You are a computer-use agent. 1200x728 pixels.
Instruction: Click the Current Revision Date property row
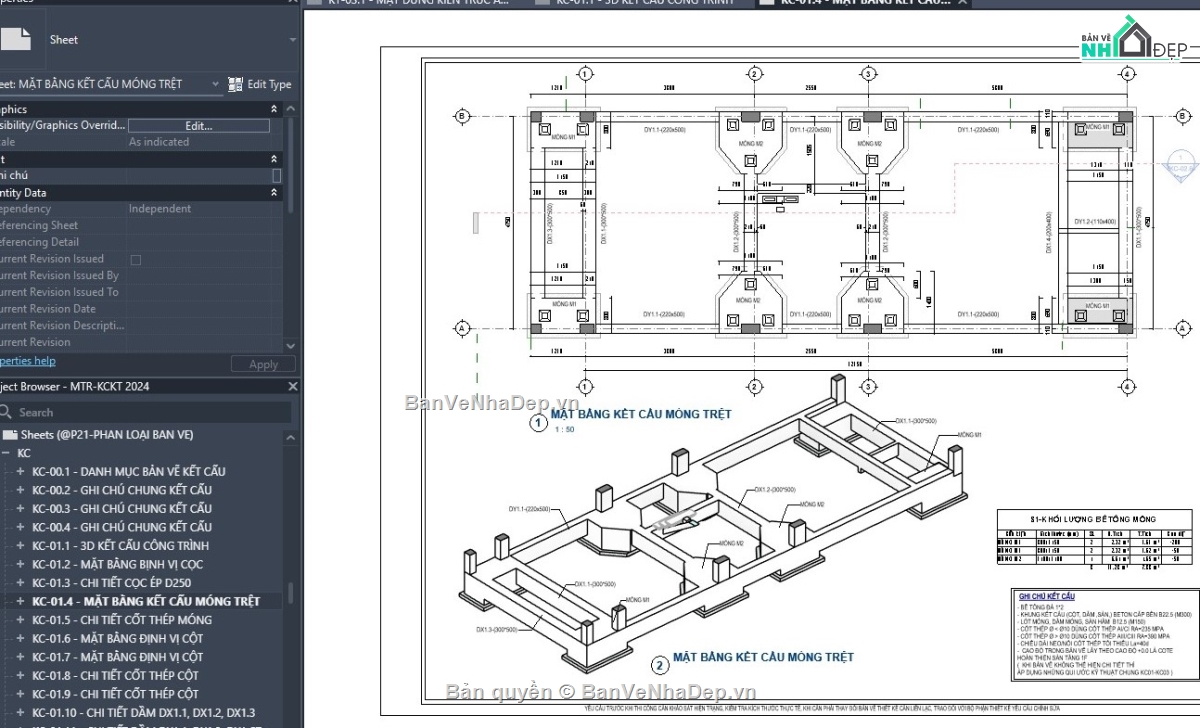[142, 309]
